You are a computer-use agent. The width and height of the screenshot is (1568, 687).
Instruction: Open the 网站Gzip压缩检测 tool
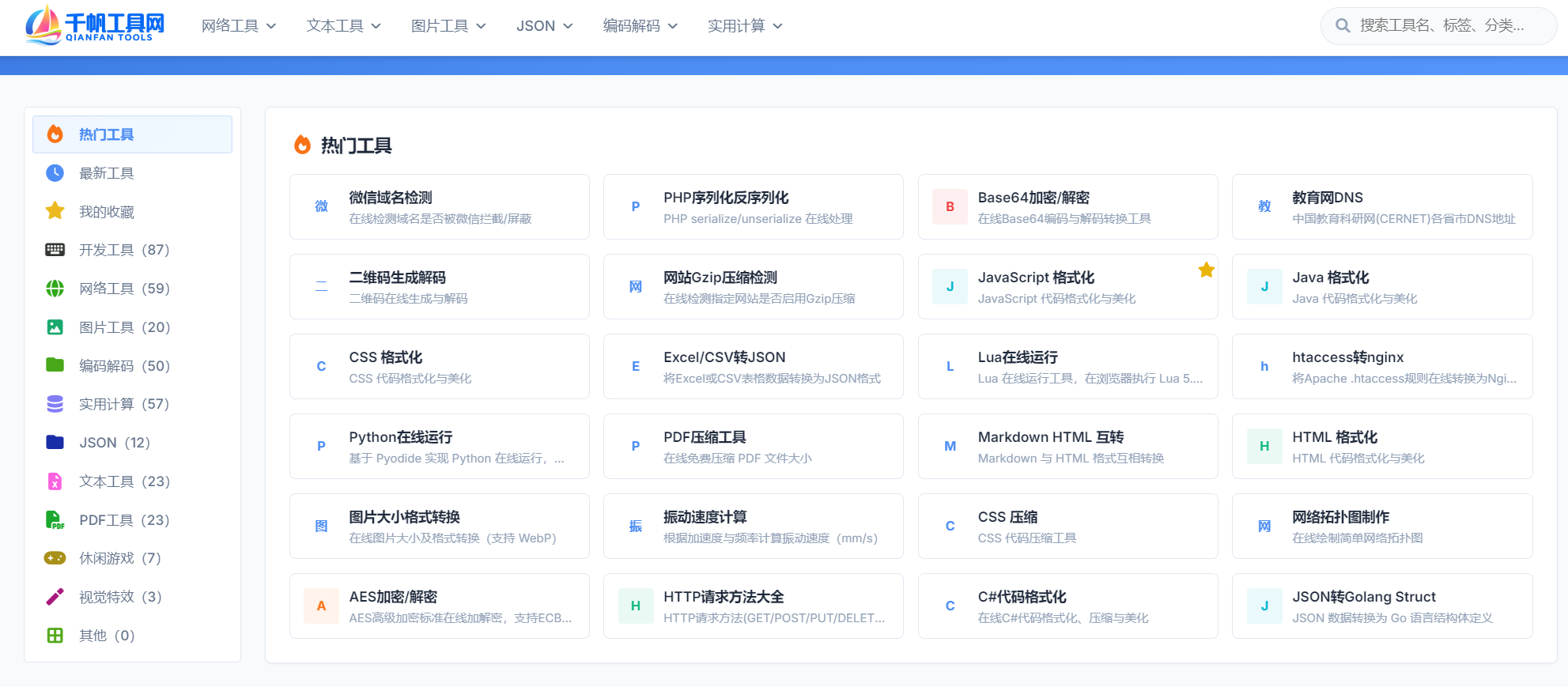(x=754, y=287)
